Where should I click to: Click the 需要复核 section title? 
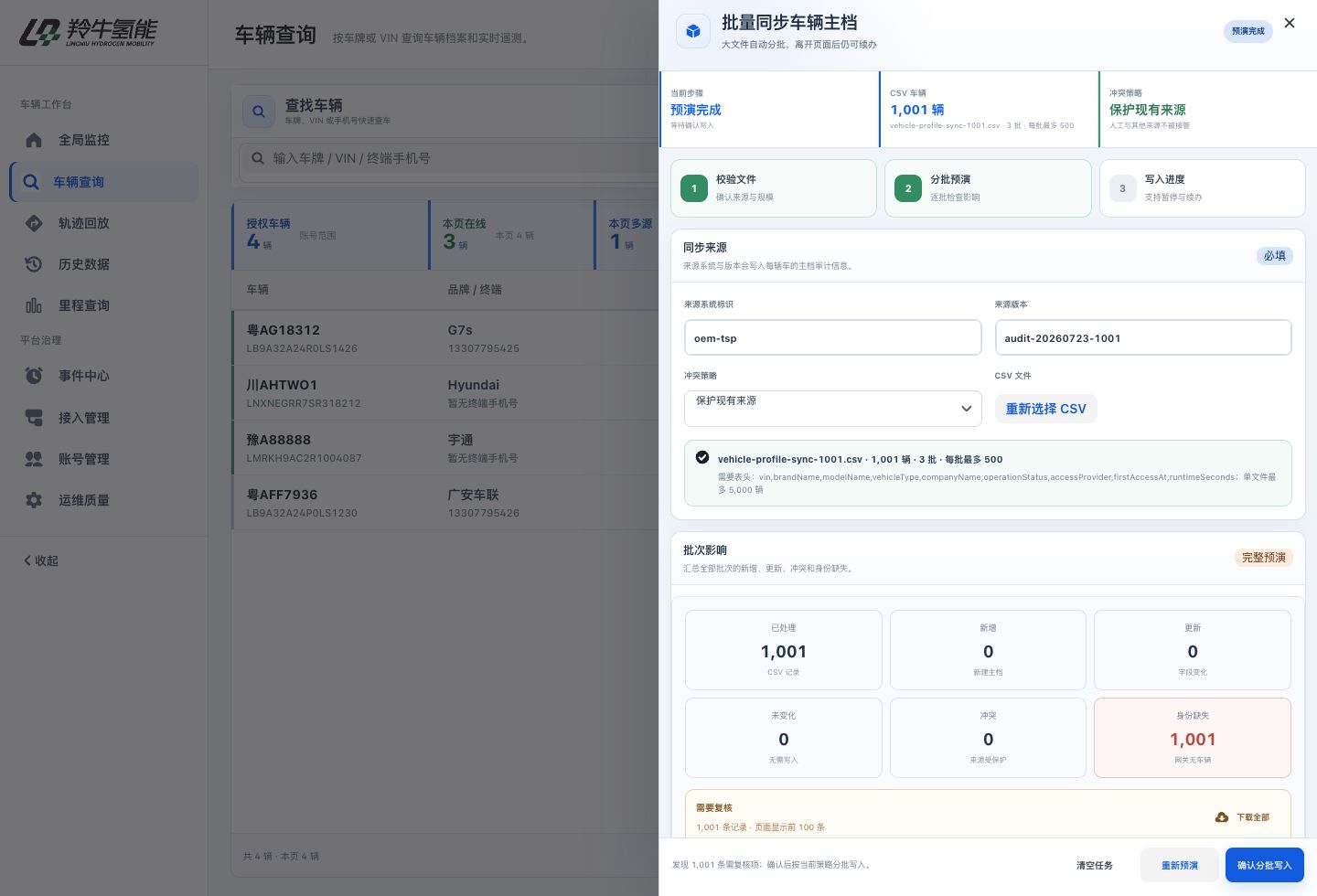(x=714, y=807)
